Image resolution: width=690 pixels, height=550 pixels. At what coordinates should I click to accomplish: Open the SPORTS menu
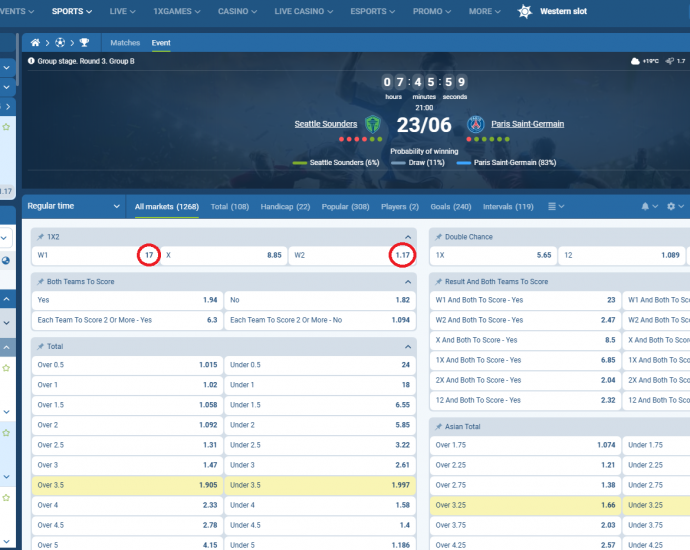coord(72,11)
